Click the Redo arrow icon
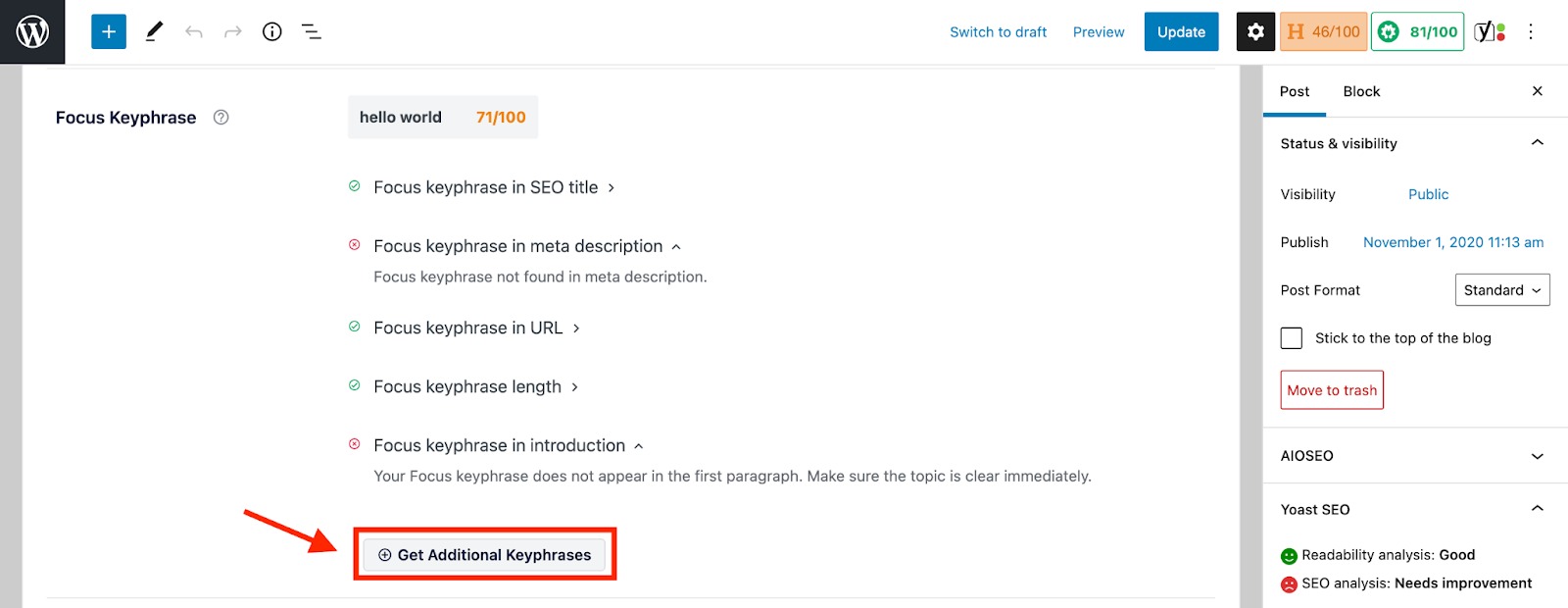Screen dimensions: 1568x608 coord(231,30)
